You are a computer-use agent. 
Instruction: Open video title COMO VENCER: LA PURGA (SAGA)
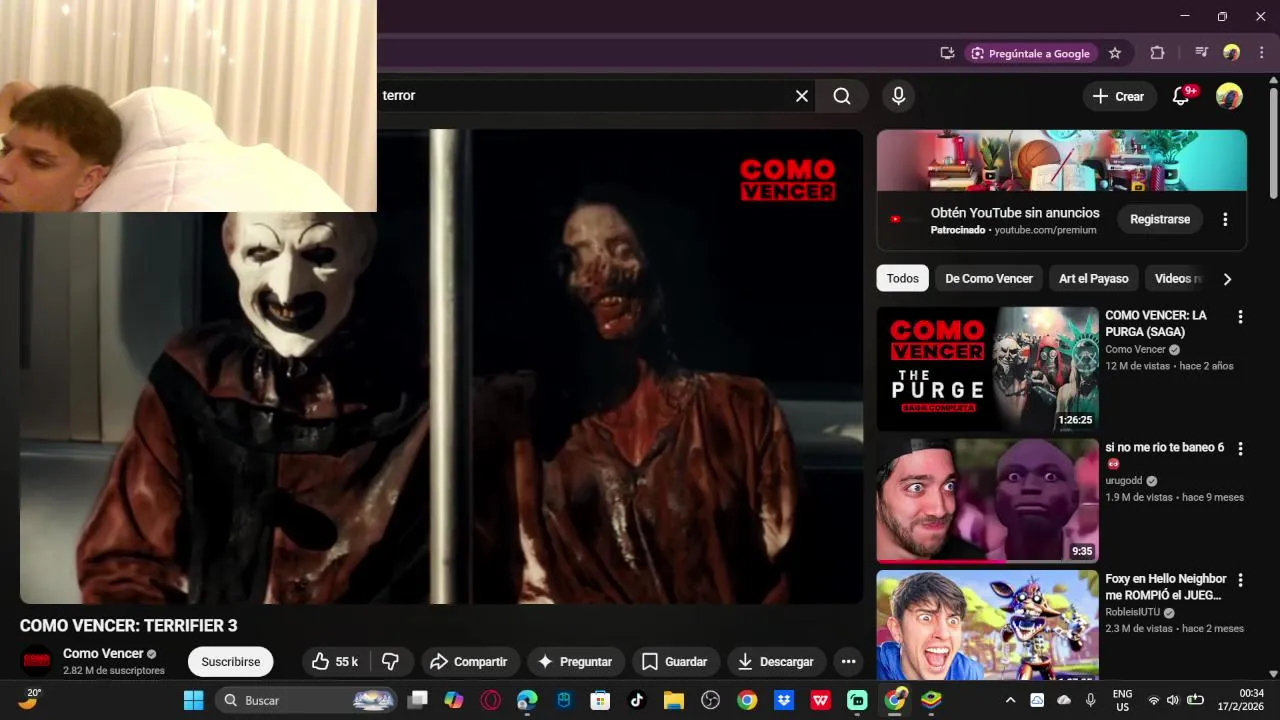(1155, 323)
